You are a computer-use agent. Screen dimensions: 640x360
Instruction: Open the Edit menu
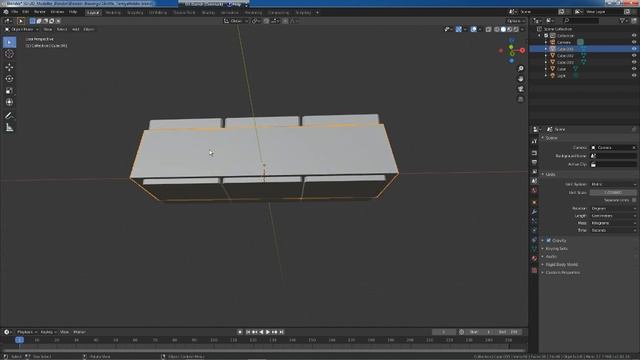coord(26,12)
